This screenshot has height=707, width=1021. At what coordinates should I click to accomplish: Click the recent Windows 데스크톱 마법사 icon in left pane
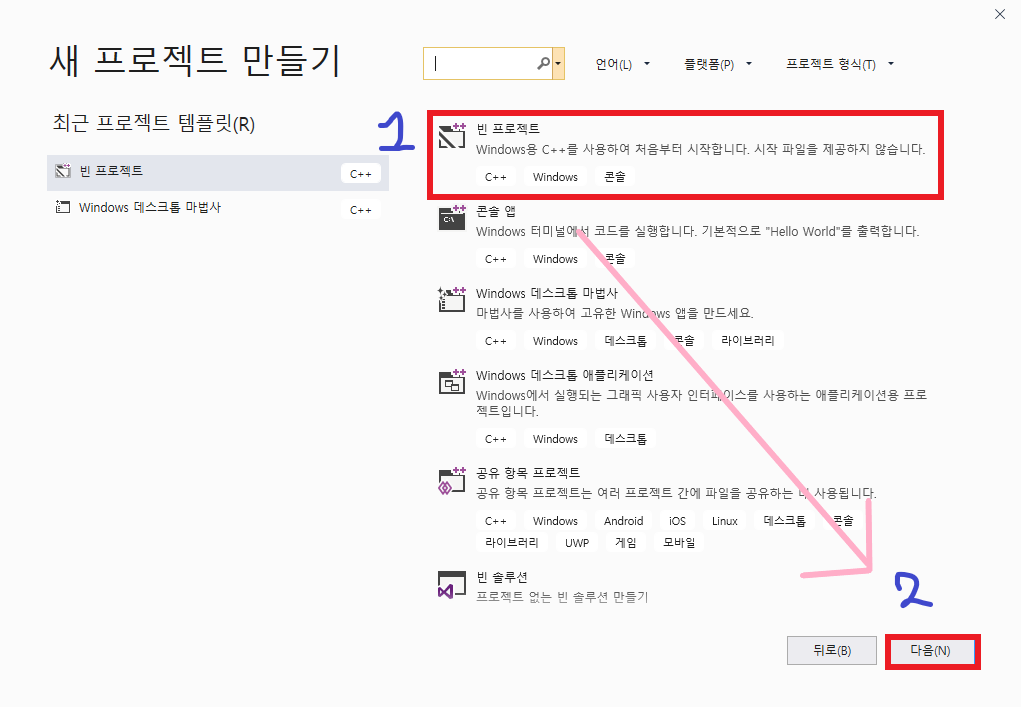point(63,208)
